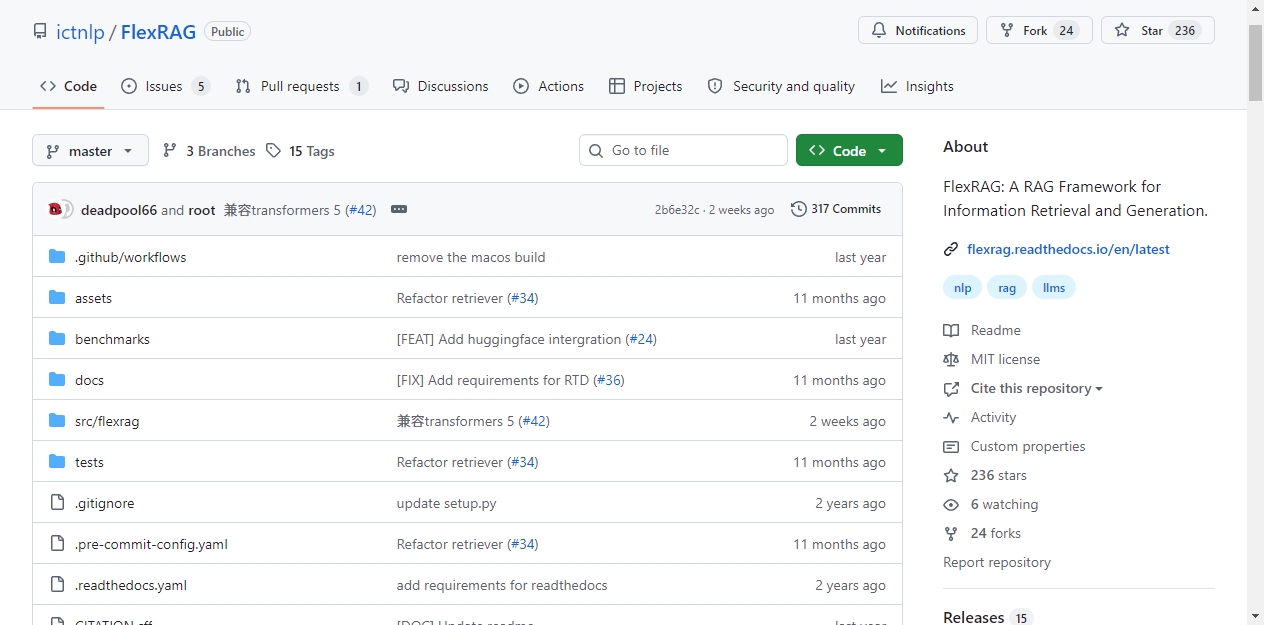The height and width of the screenshot is (625, 1264).
Task: Open PR #36 link in docs row
Action: (609, 380)
